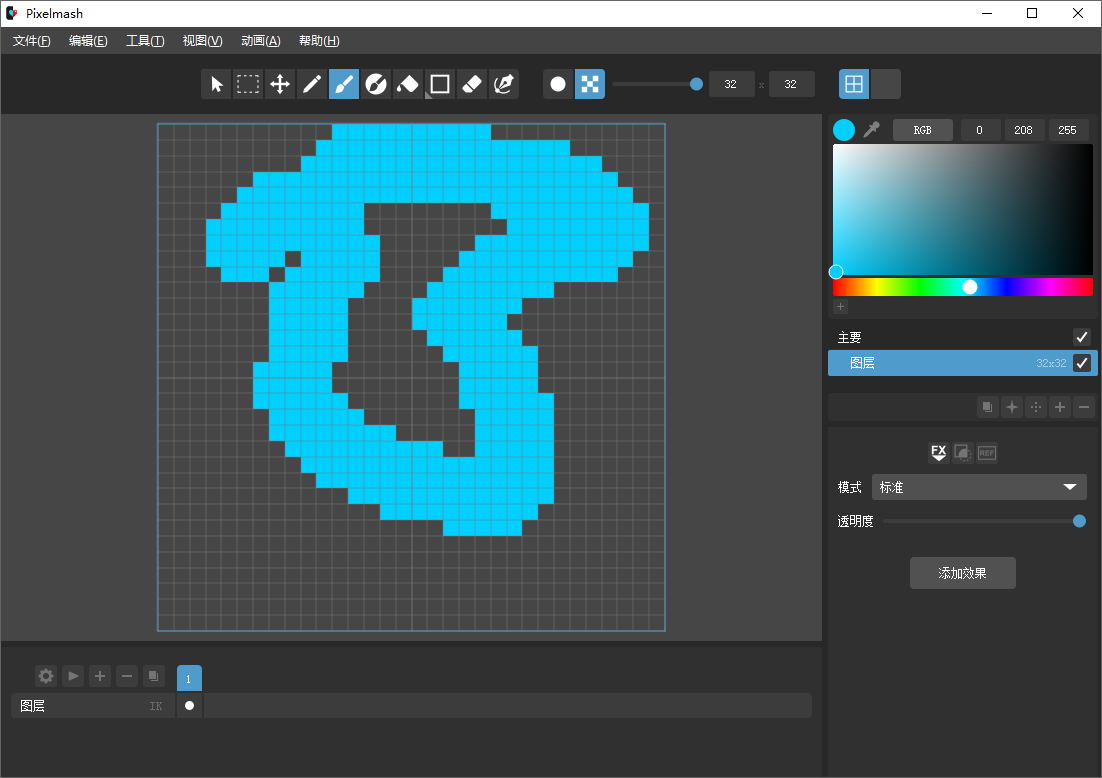Open the 编辑(E) menu
Viewport: 1102px width, 778px height.
(x=88, y=41)
